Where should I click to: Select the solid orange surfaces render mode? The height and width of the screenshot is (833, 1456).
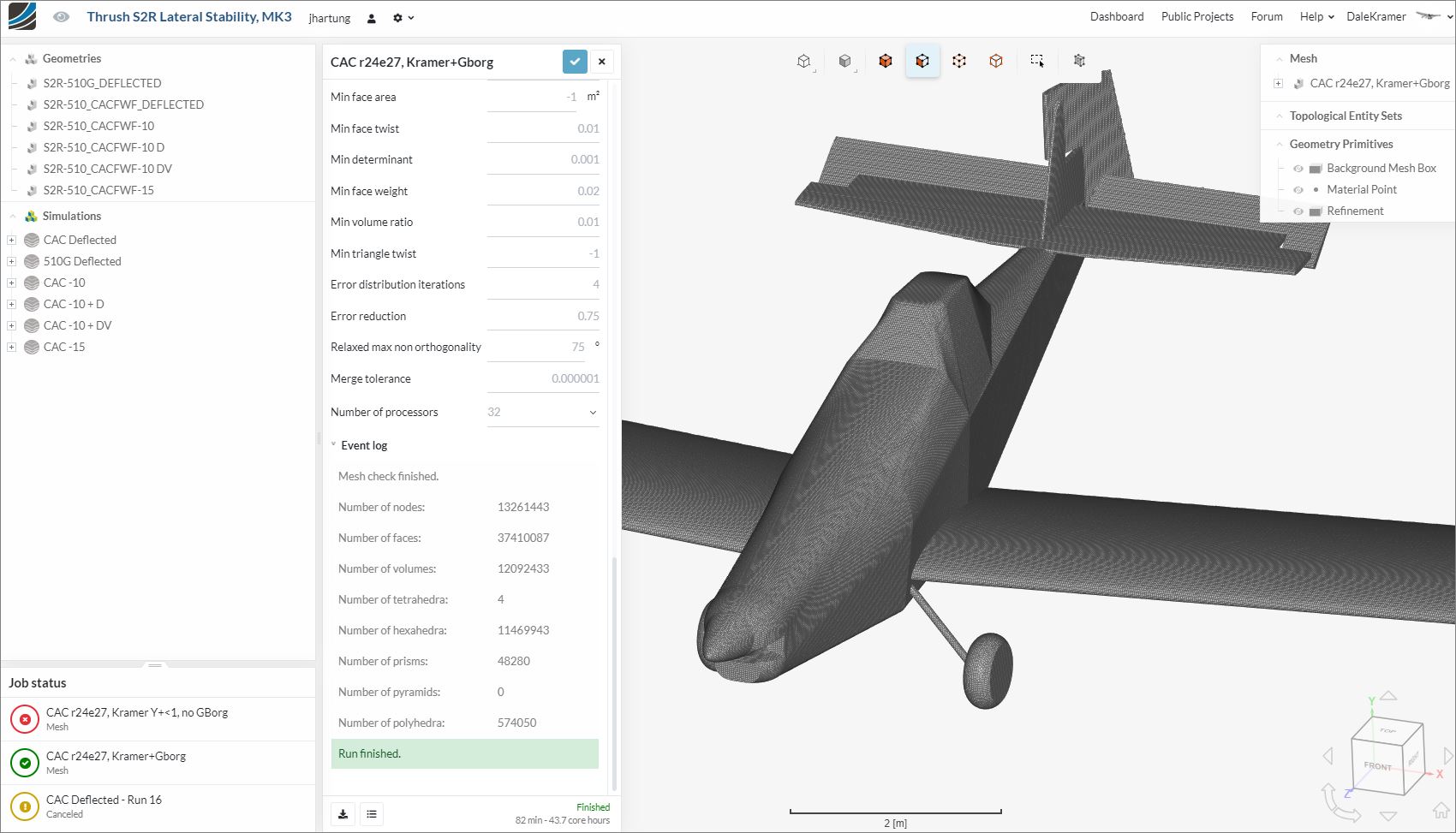coord(886,61)
